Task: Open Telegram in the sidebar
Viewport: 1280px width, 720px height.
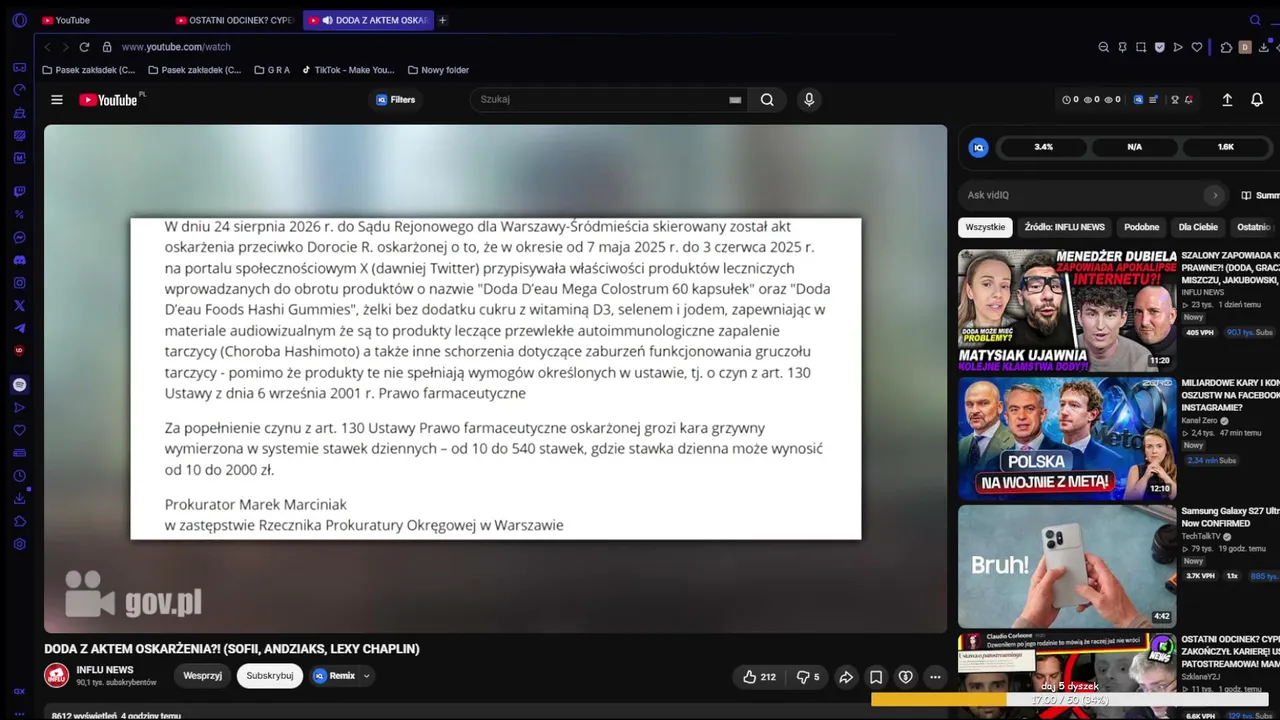Action: point(19,328)
